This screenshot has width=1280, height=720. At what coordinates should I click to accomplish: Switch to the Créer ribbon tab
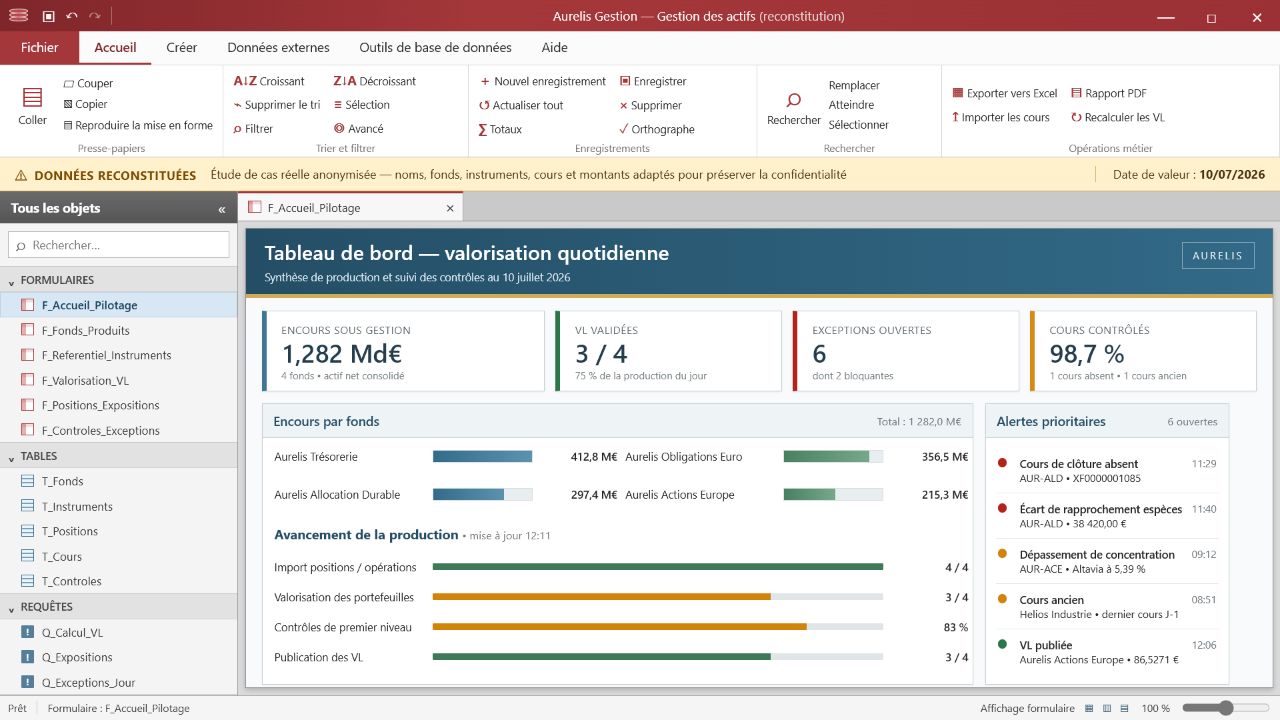tap(182, 47)
